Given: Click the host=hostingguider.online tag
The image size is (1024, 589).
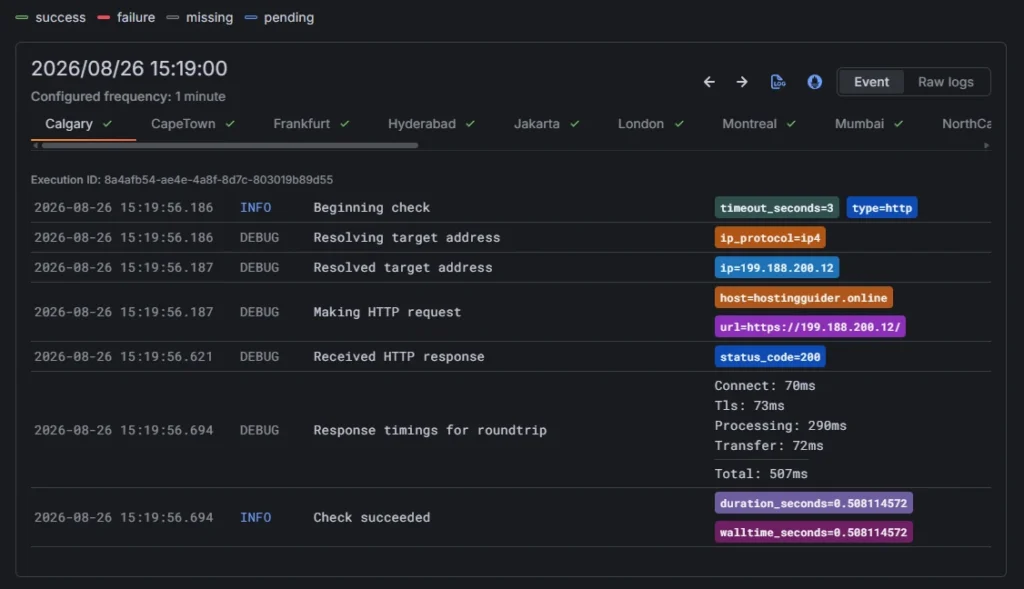Looking at the screenshot, I should click(803, 298).
